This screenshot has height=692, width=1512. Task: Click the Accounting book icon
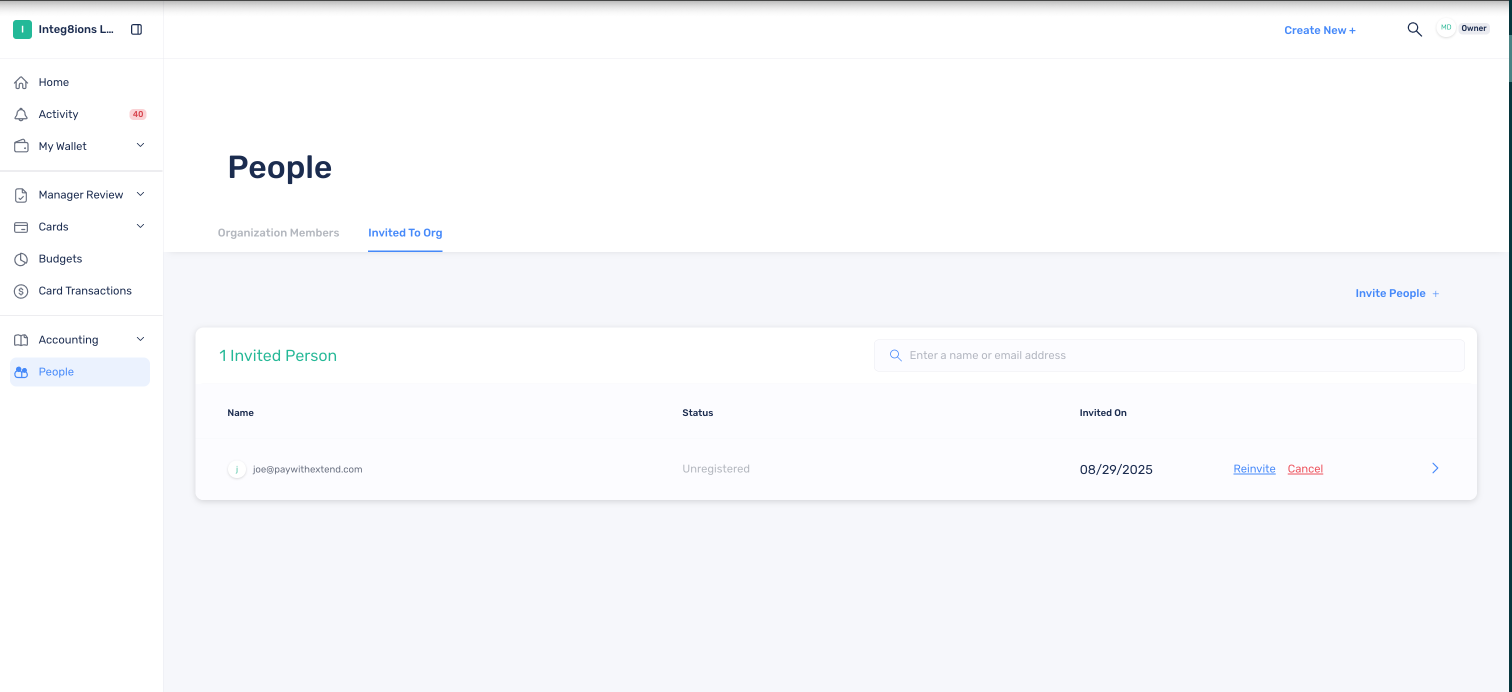pyautogui.click(x=21, y=340)
